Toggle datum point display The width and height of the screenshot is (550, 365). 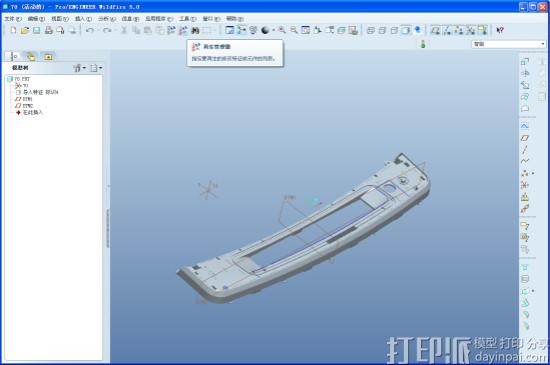pyautogui.click(x=459, y=31)
